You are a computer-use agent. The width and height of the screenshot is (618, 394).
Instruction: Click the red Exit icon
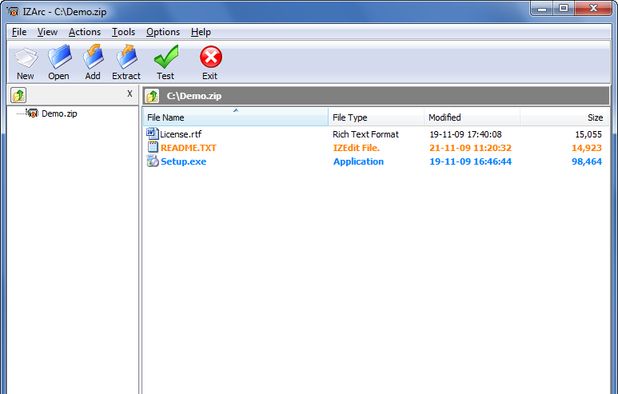pyautogui.click(x=210, y=57)
